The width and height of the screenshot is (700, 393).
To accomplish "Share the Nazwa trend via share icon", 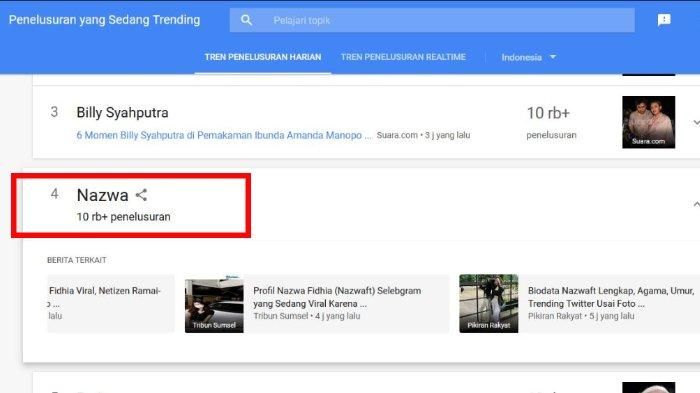I will [x=141, y=195].
